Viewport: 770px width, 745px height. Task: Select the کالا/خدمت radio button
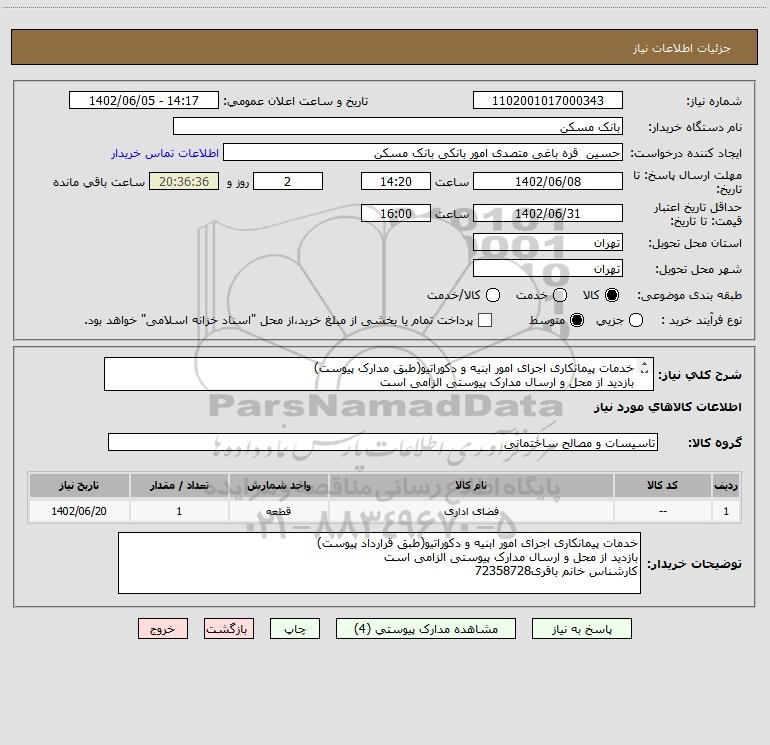click(x=493, y=295)
